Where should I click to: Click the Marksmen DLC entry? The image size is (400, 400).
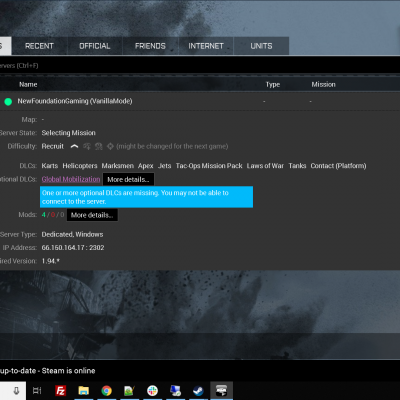tap(118, 166)
